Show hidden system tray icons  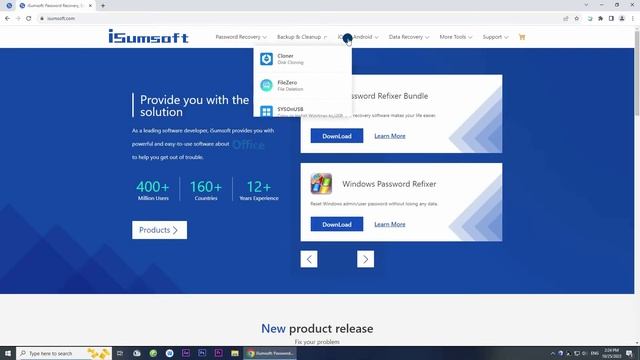coord(553,353)
